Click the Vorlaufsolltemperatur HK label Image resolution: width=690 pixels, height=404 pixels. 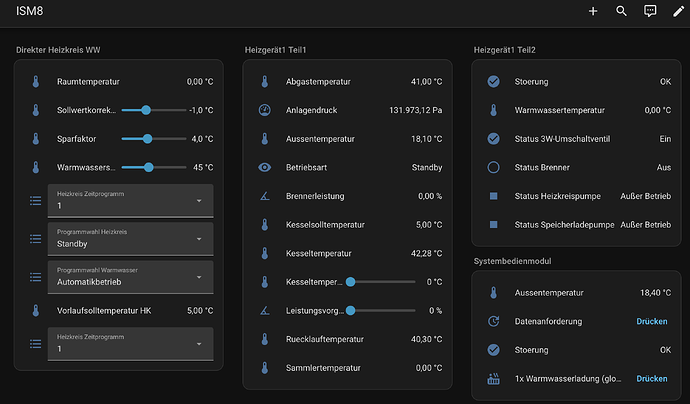104,310
